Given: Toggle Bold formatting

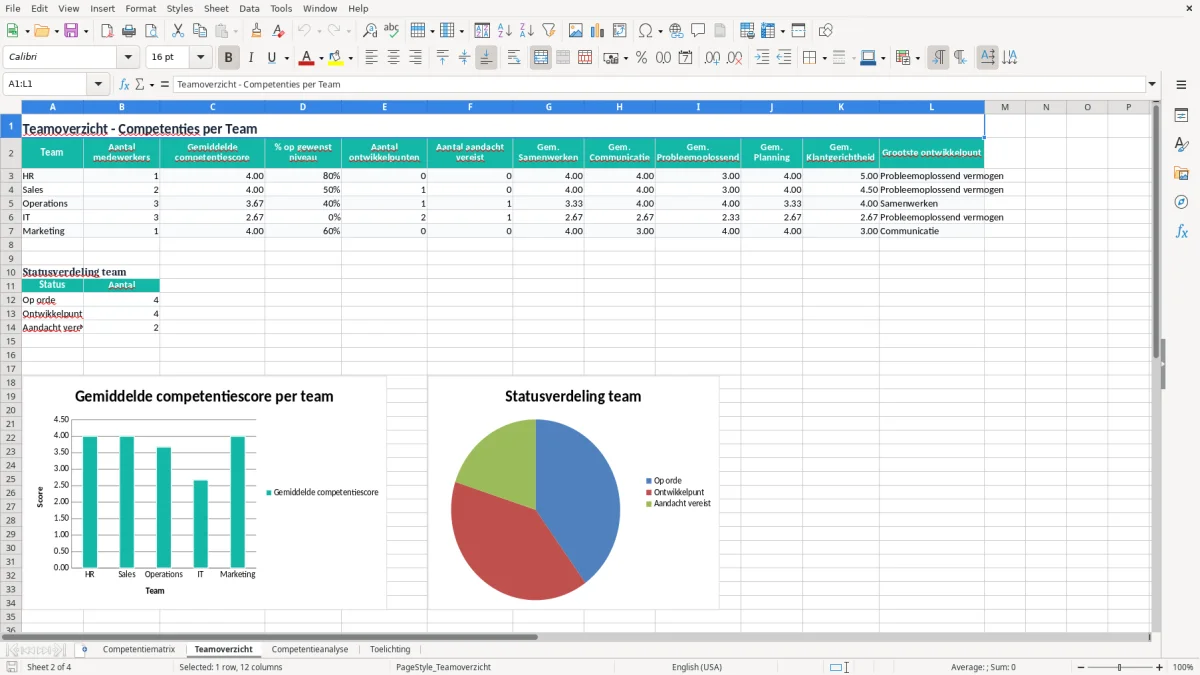Looking at the screenshot, I should (x=229, y=58).
